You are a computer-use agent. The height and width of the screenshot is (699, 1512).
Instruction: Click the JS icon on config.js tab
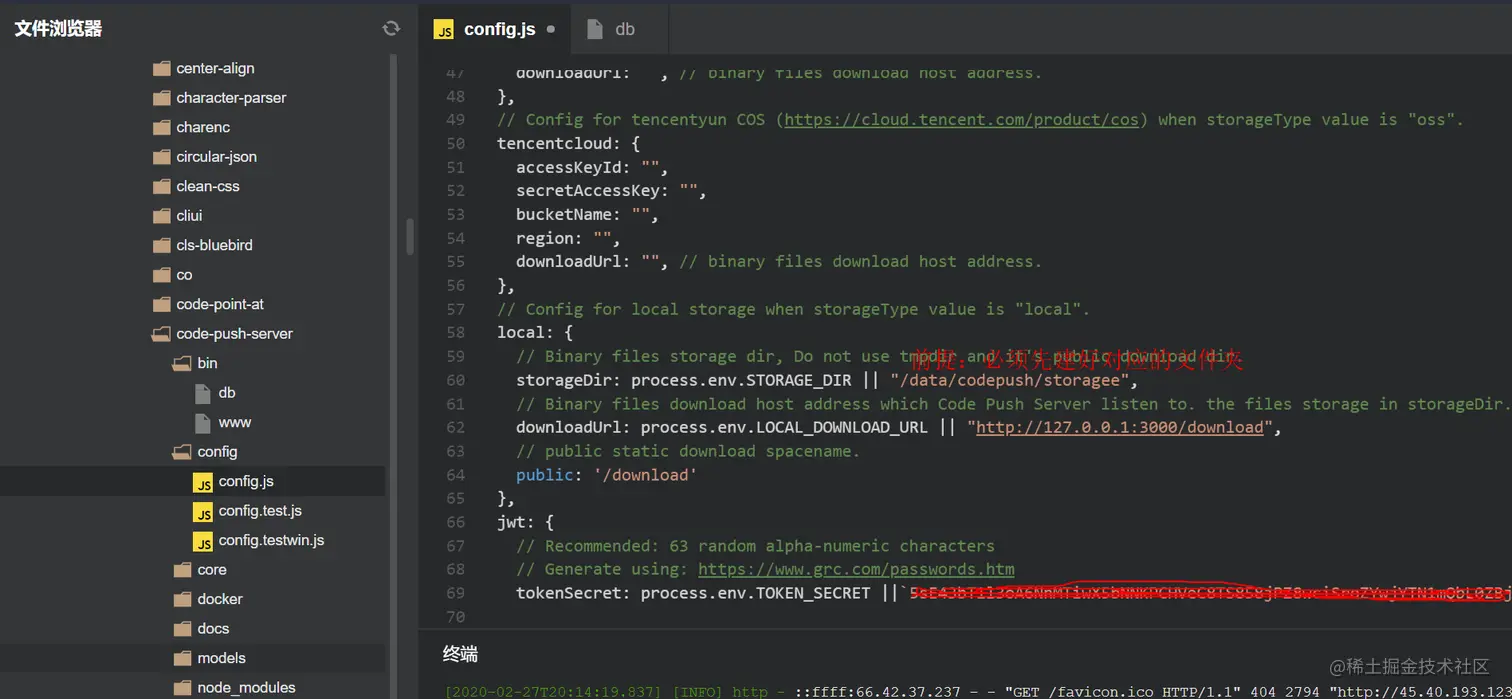tap(443, 29)
